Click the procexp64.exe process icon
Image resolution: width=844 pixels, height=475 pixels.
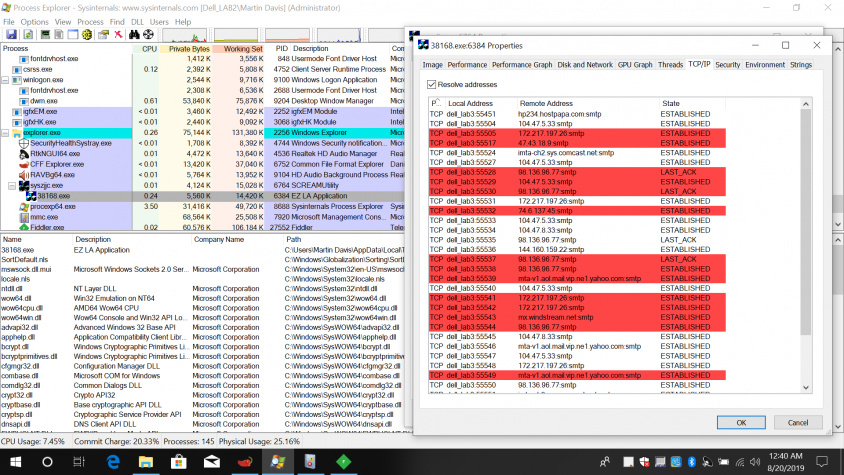(x=24, y=207)
